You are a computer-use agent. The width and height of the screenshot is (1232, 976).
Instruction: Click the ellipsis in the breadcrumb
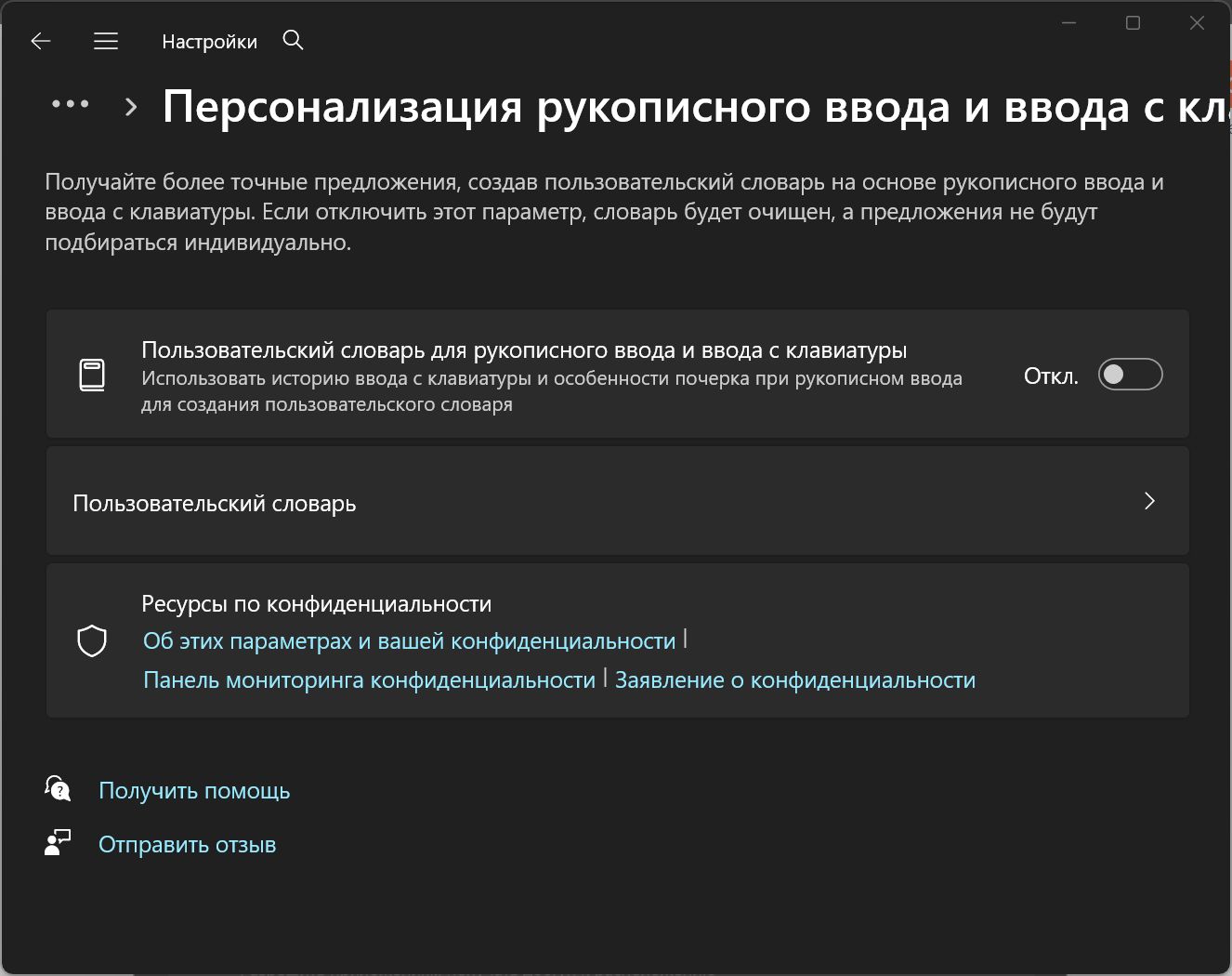click(x=70, y=104)
